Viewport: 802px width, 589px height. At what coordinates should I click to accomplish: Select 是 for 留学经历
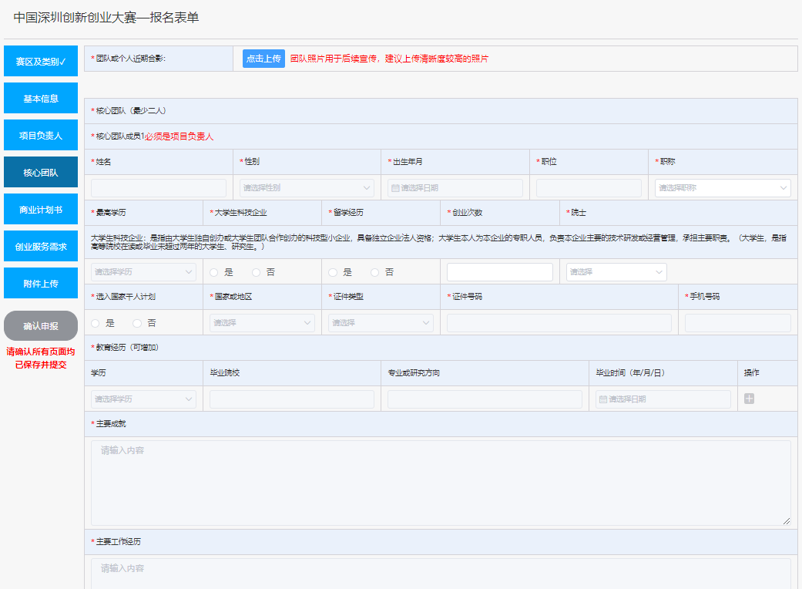coord(333,273)
